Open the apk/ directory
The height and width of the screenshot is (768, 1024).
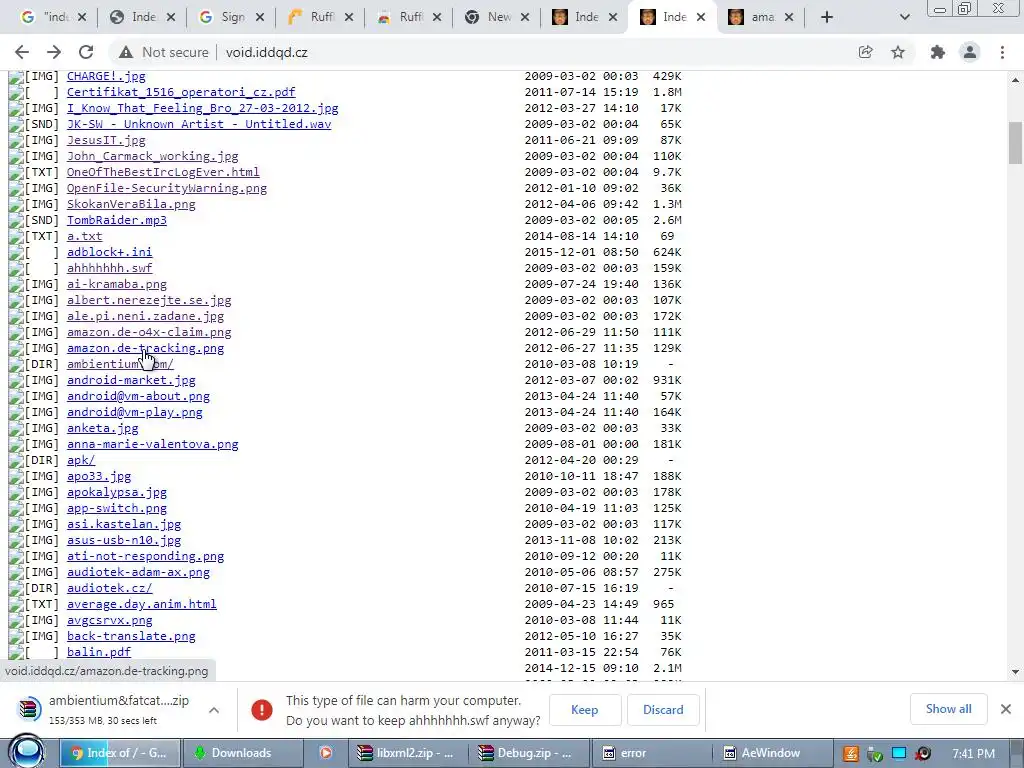[80, 460]
